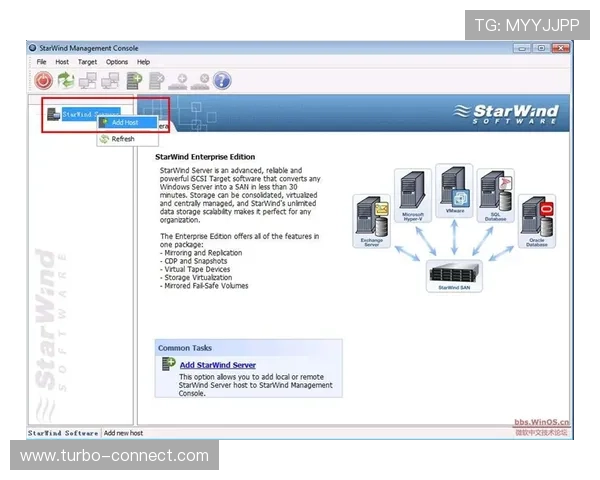Click 'Add new host' status bar text
Viewport: 600px width, 480px height.
[123, 433]
